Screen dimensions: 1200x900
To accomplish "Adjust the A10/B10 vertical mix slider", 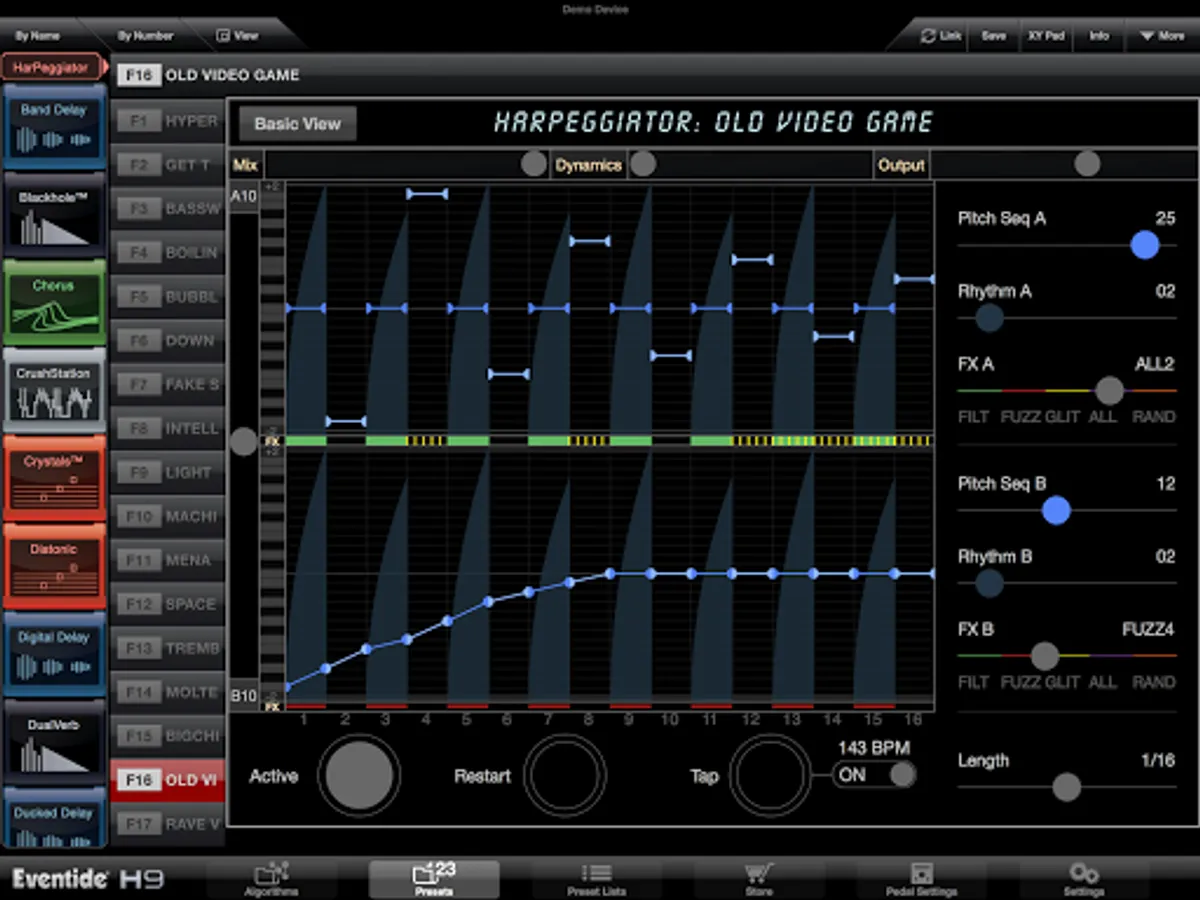I will tap(244, 442).
